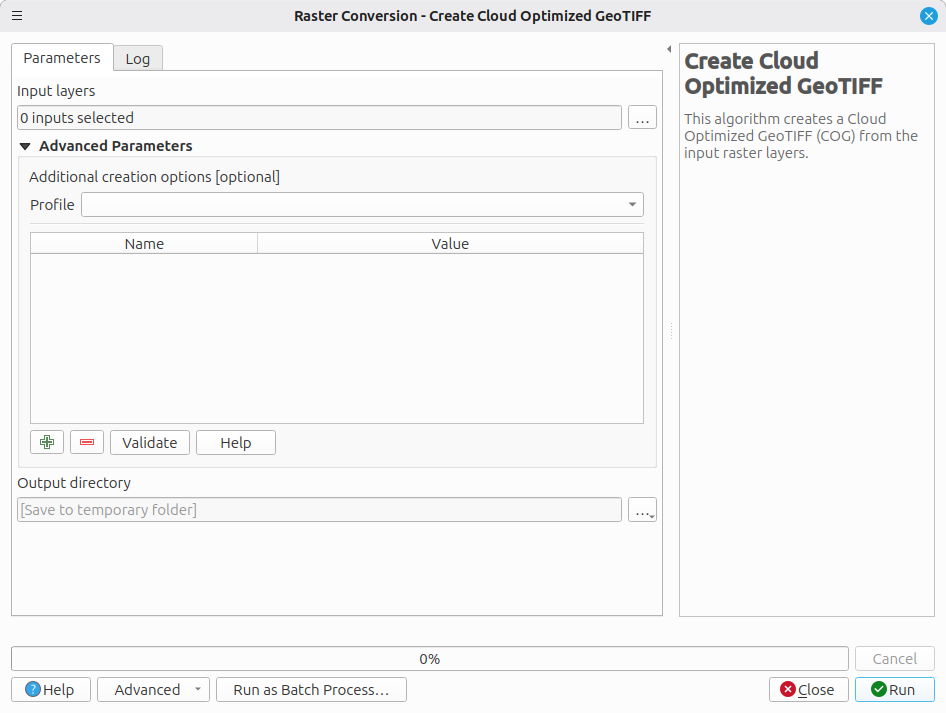Click the Validate creation options button
Screen dimensions: 946x713
[x=149, y=443]
